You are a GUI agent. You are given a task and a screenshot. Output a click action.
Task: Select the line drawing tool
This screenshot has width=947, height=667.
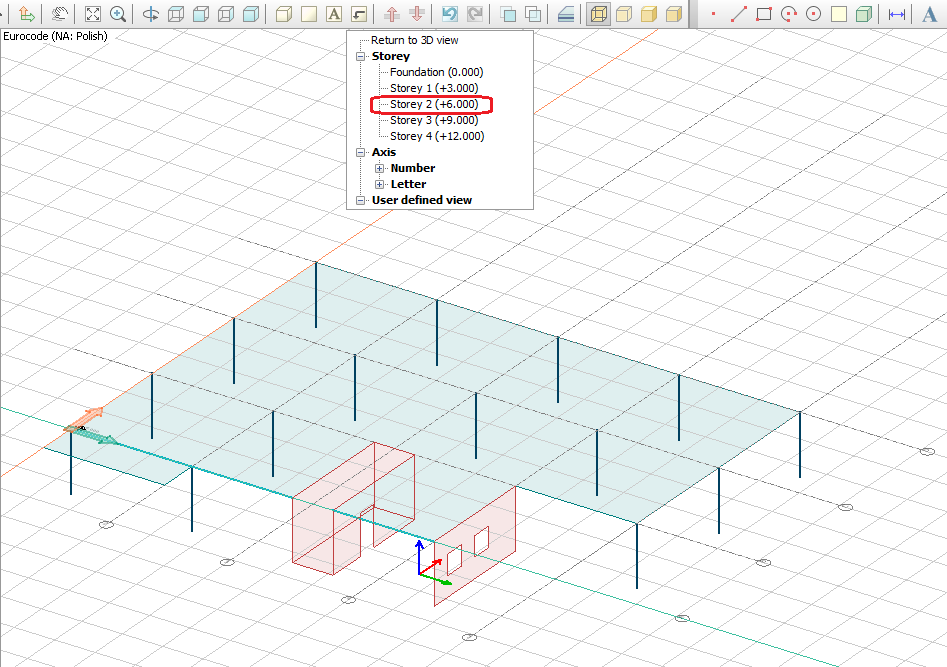739,14
